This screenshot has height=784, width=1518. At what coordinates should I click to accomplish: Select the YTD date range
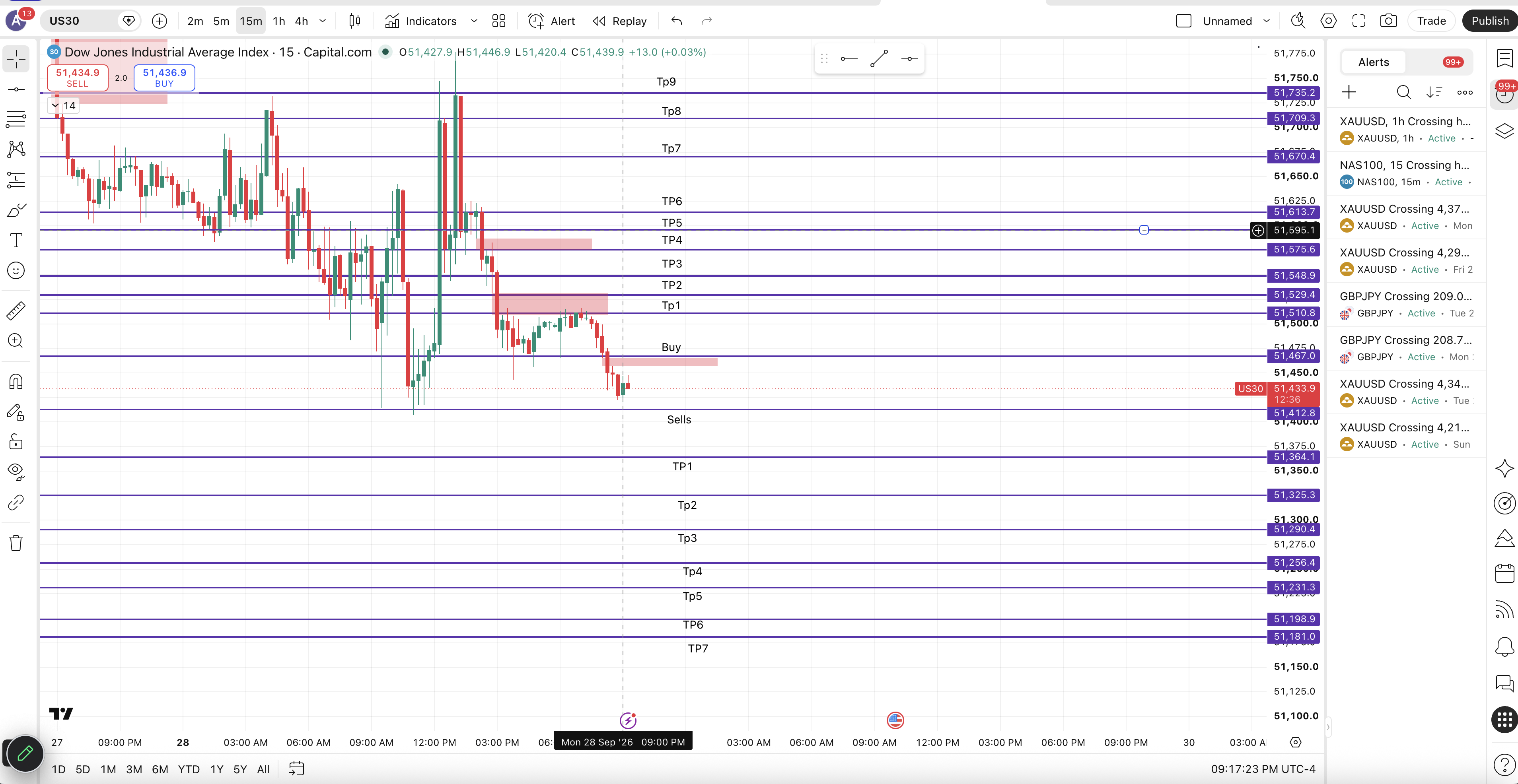189,769
